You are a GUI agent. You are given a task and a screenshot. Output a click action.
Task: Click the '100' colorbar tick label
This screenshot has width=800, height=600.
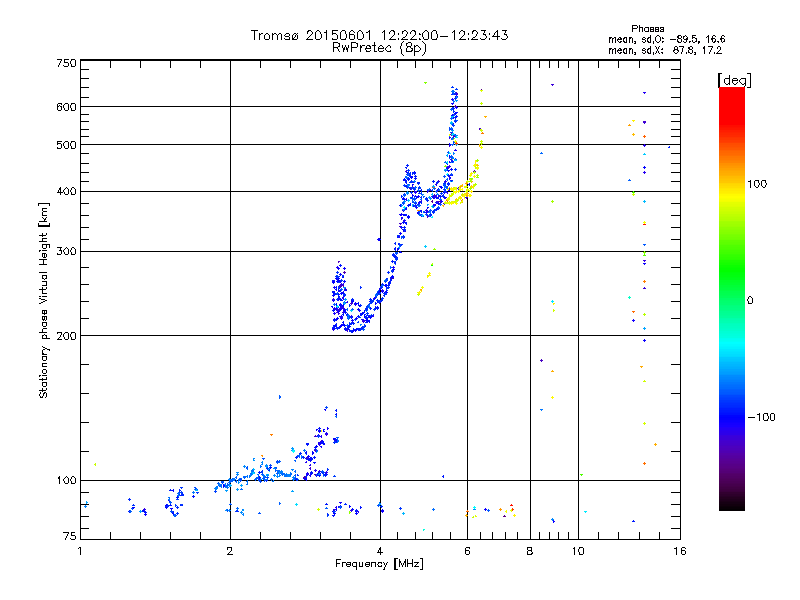pyautogui.click(x=757, y=184)
